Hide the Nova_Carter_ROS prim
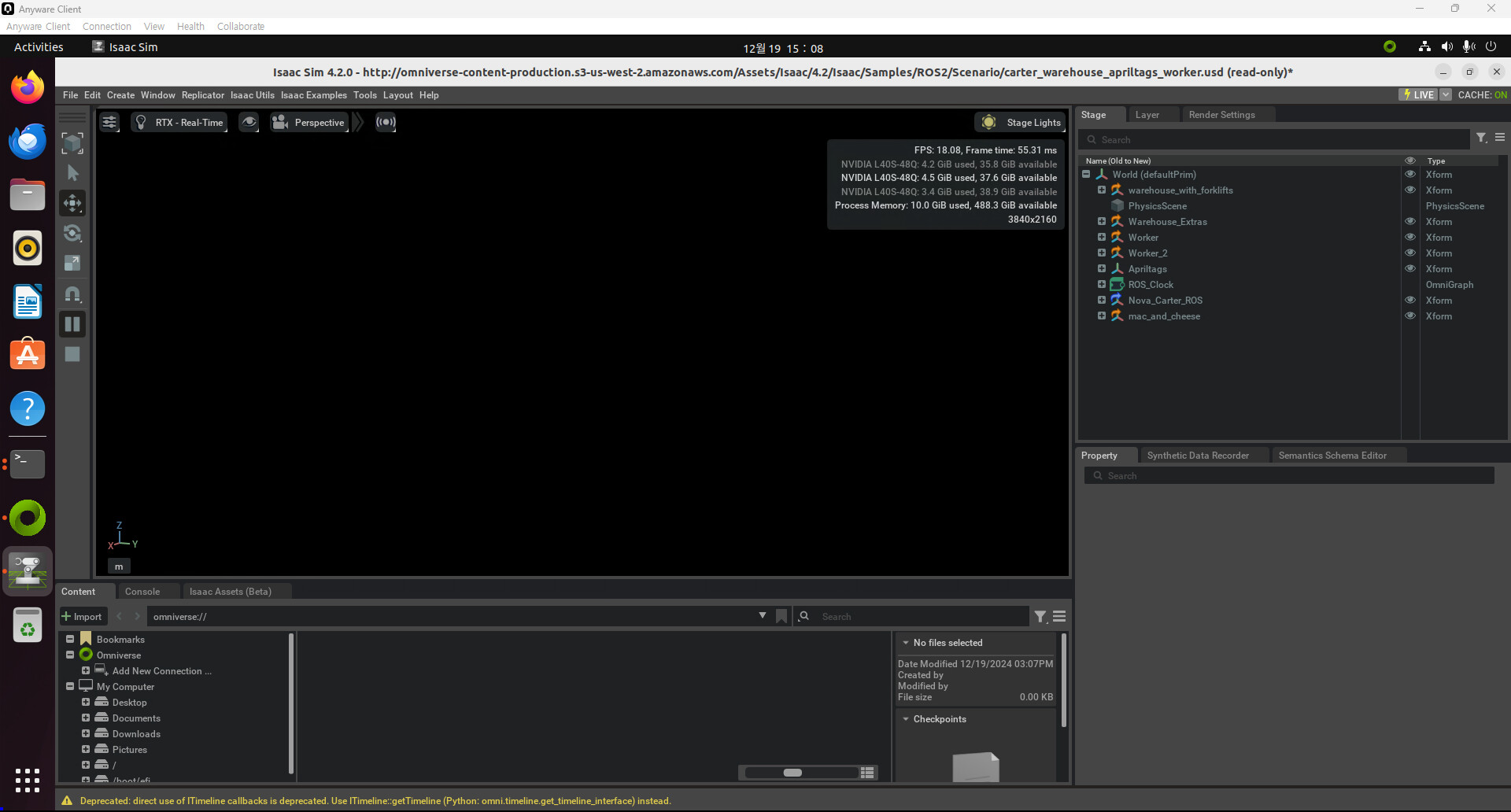The height and width of the screenshot is (812, 1511). click(1410, 301)
